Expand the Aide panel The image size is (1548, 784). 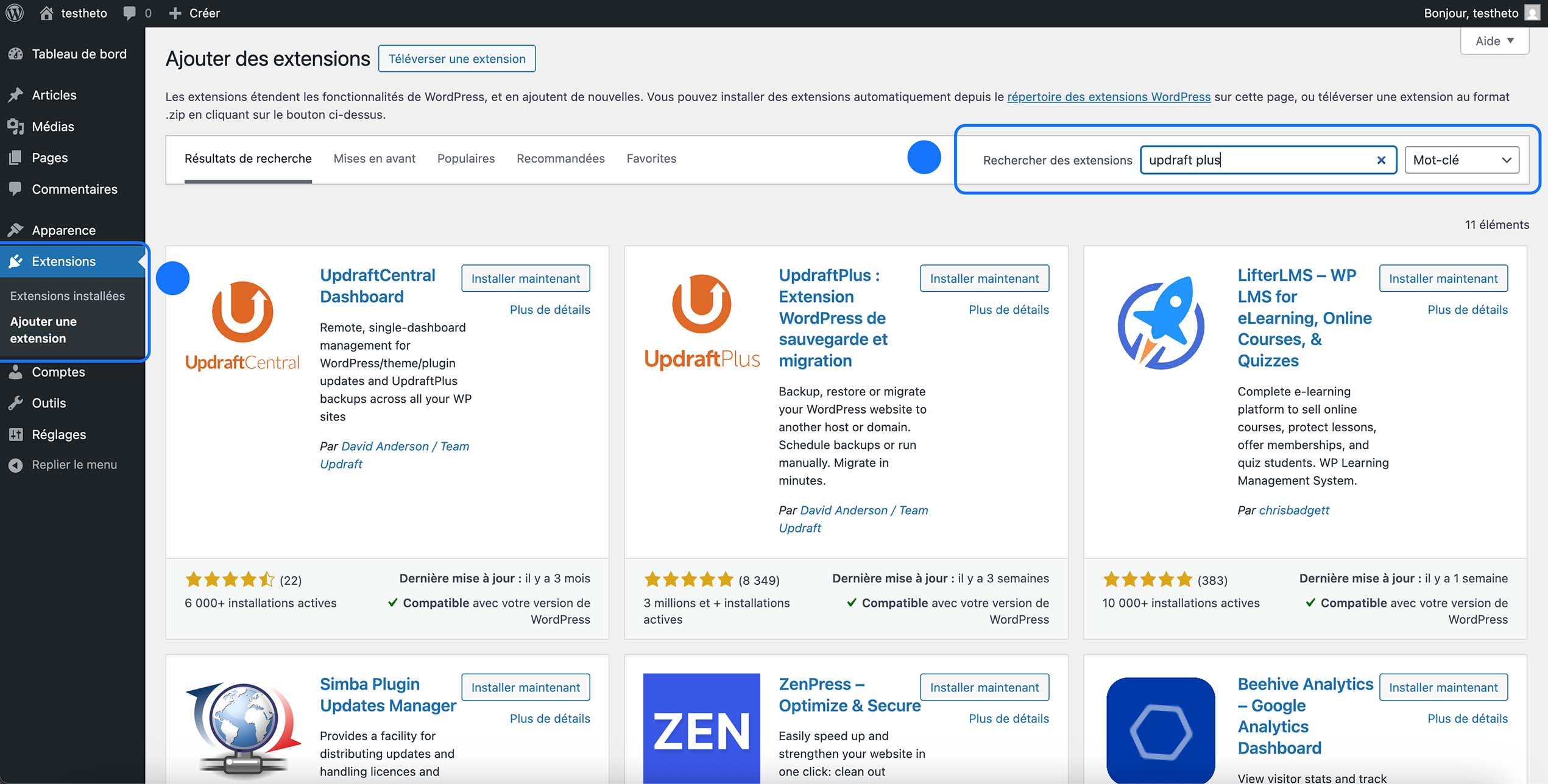[1494, 40]
